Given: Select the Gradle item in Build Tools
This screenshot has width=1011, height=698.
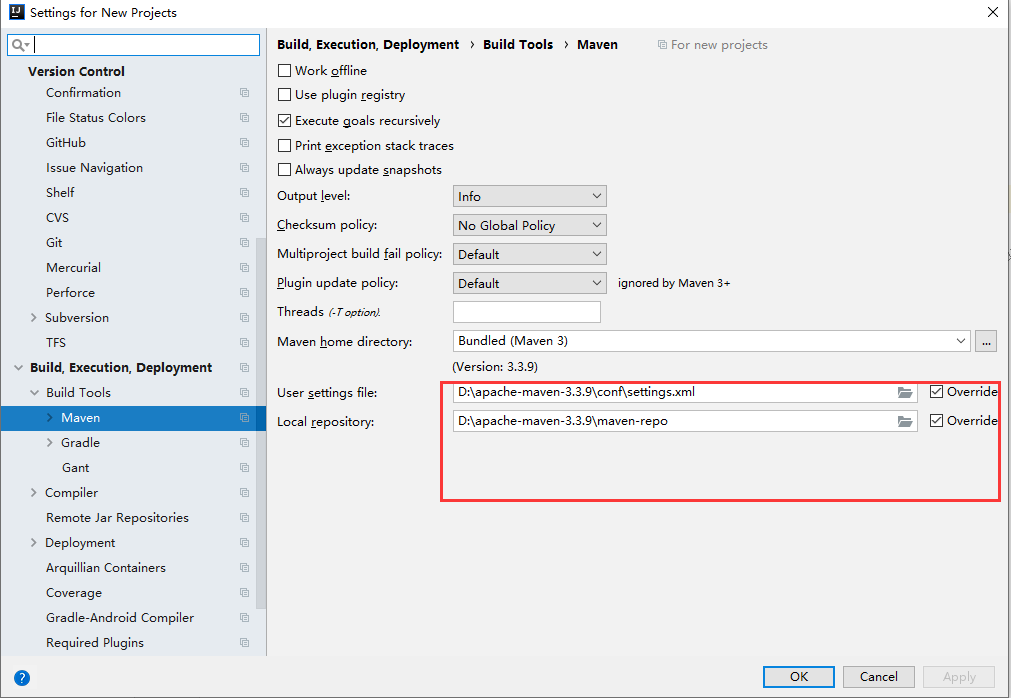Looking at the screenshot, I should (81, 443).
